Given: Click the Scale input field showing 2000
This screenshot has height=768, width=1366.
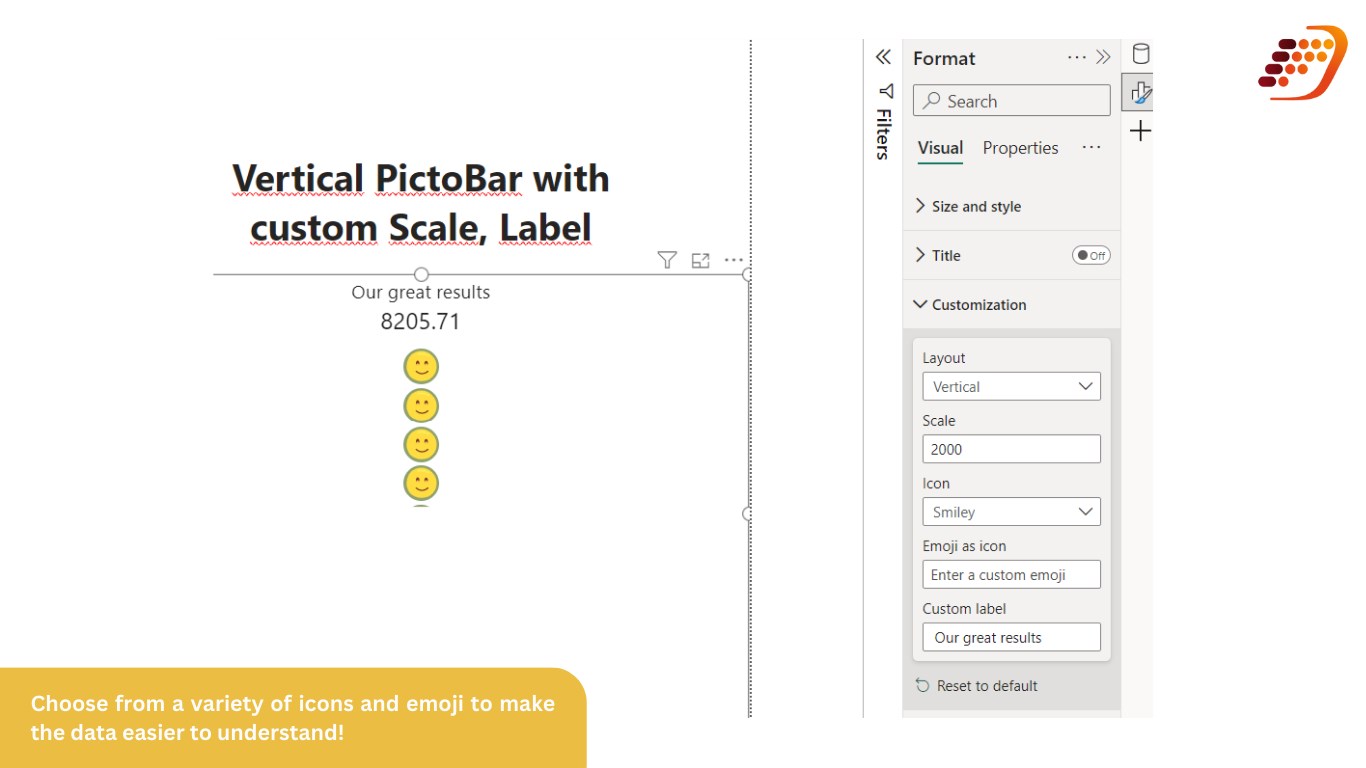Looking at the screenshot, I should click(1011, 449).
